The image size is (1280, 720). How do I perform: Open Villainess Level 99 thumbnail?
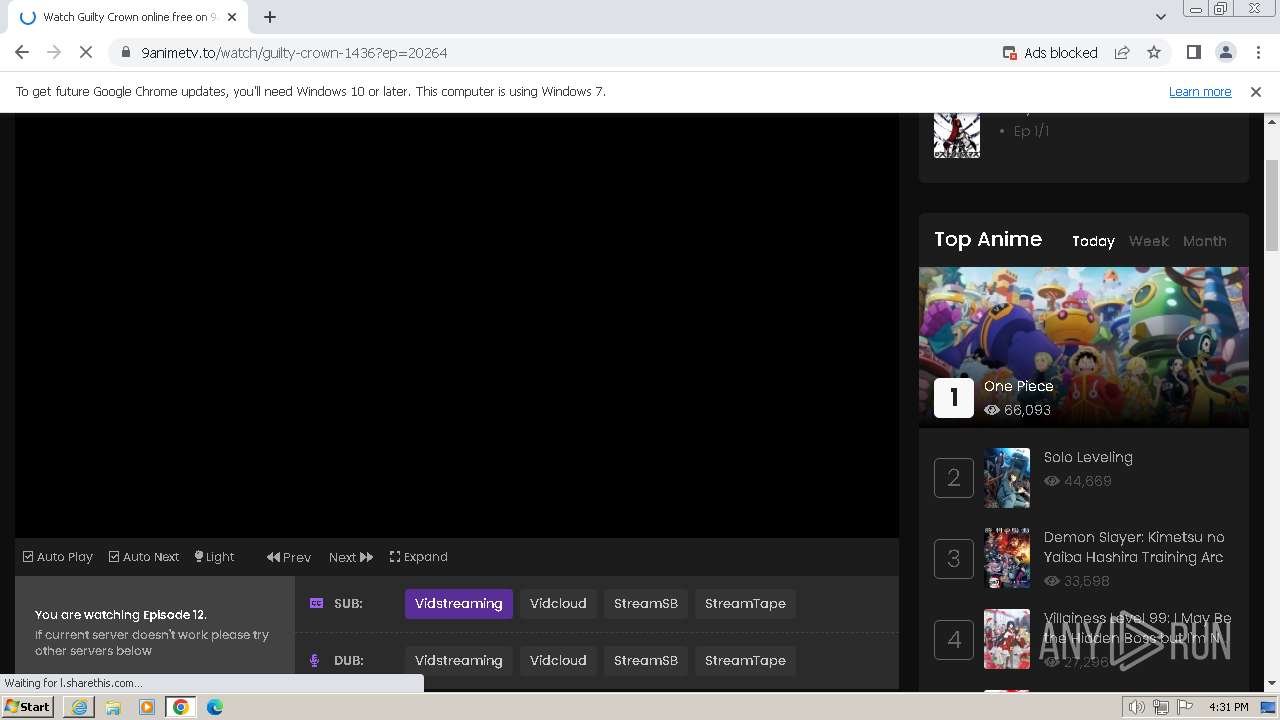tap(1007, 639)
